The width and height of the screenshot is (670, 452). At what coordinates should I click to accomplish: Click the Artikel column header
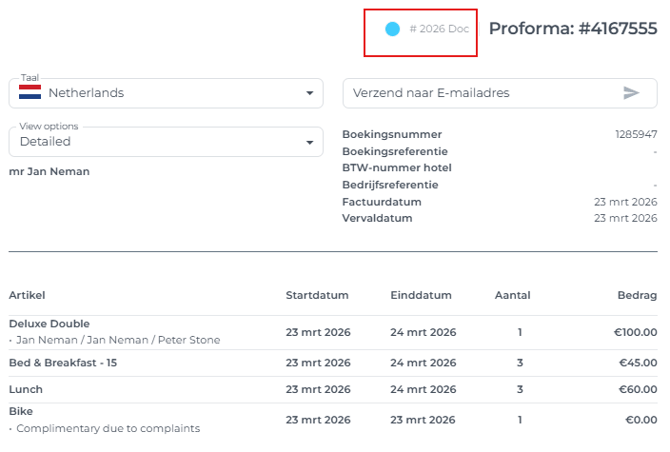click(x=27, y=295)
